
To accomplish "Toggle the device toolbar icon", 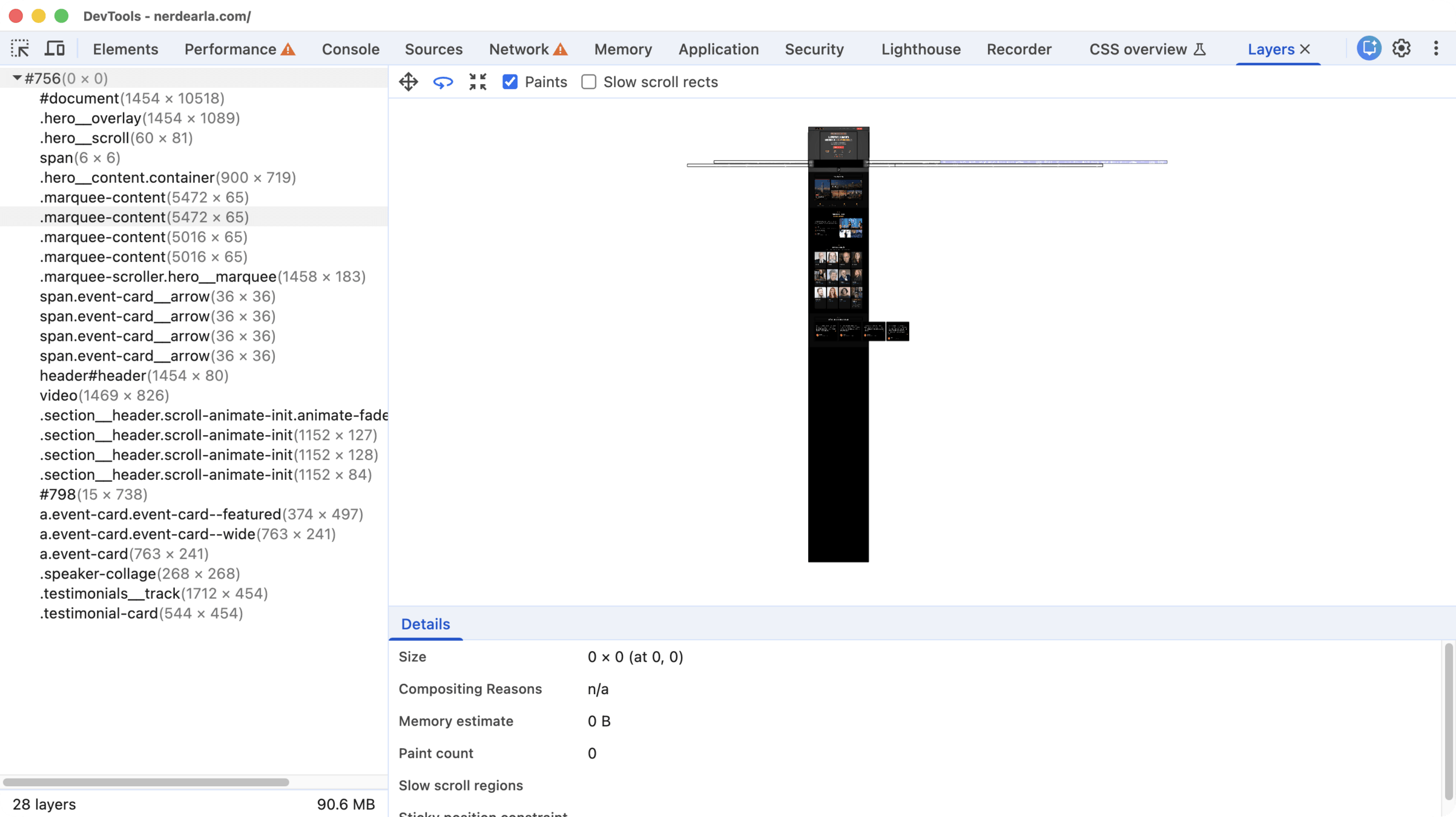I will pos(55,48).
